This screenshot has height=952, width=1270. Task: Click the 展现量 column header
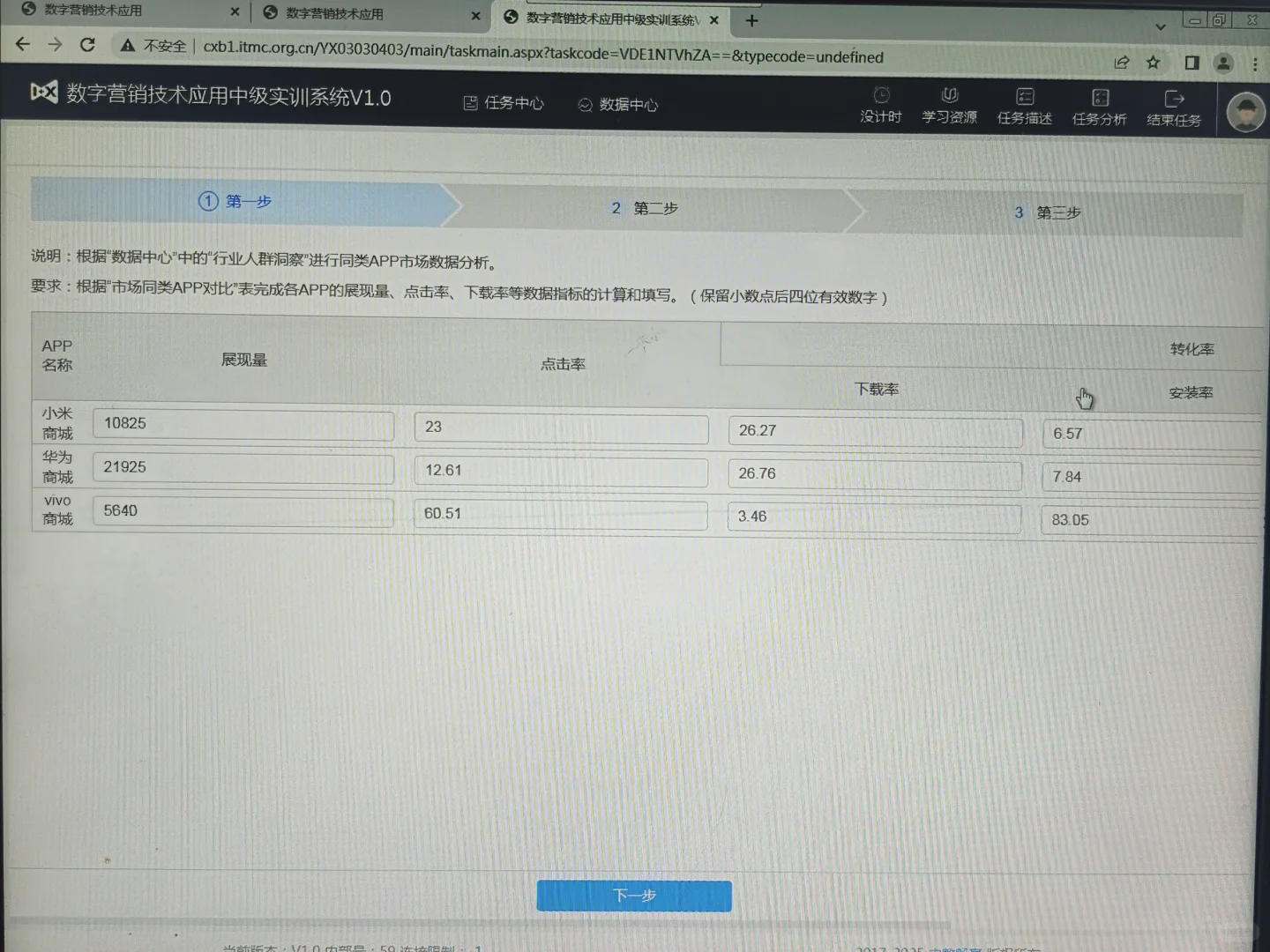point(244,360)
